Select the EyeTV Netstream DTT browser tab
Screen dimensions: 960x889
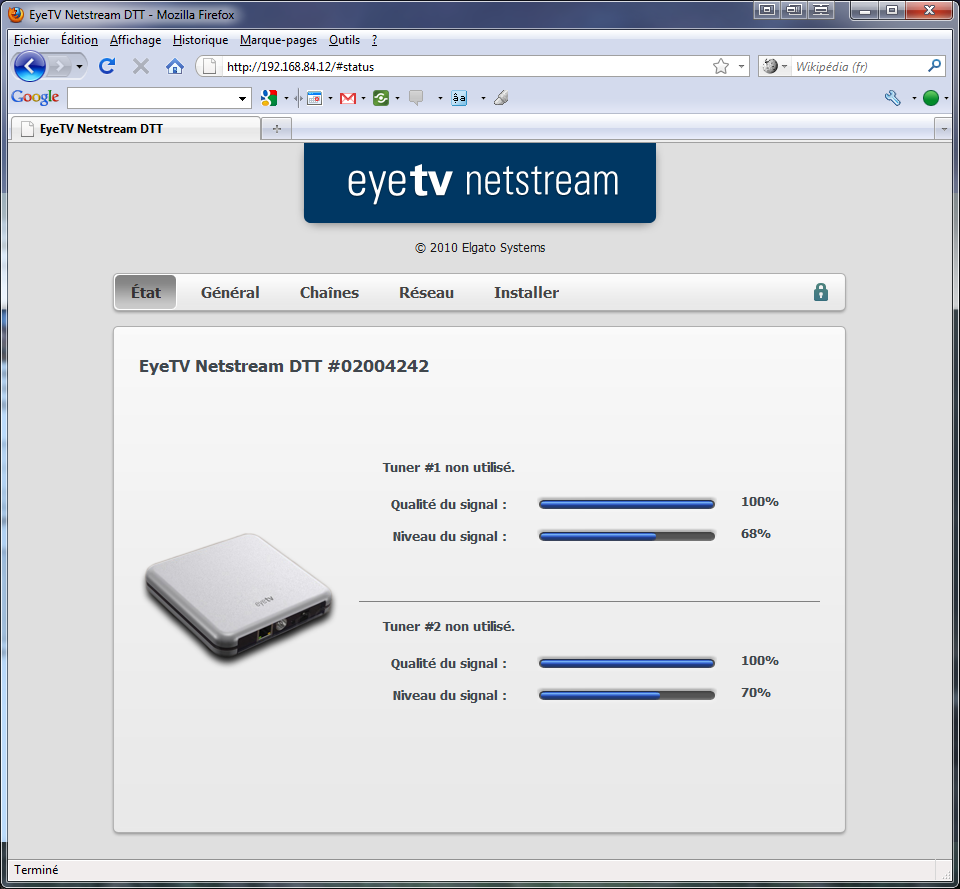coord(135,129)
